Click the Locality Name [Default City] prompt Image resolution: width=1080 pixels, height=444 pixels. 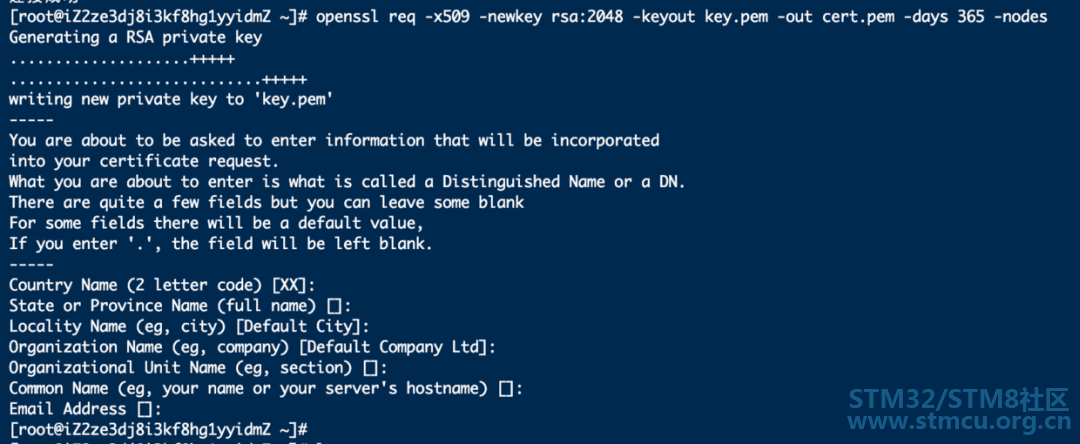189,326
